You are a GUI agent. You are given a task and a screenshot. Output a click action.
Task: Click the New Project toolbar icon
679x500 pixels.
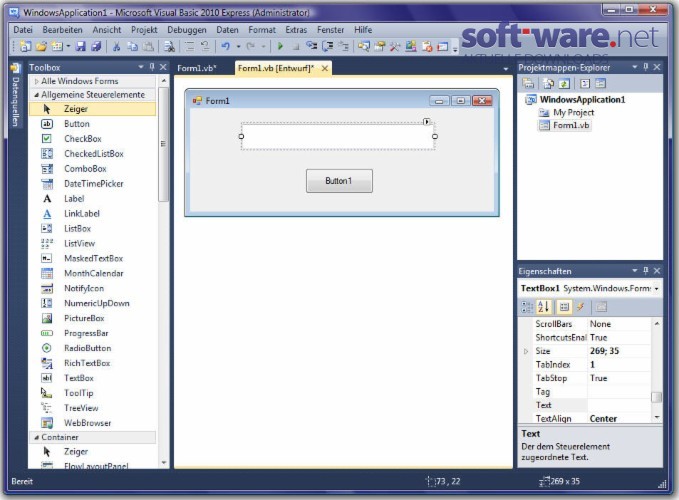coord(26,46)
